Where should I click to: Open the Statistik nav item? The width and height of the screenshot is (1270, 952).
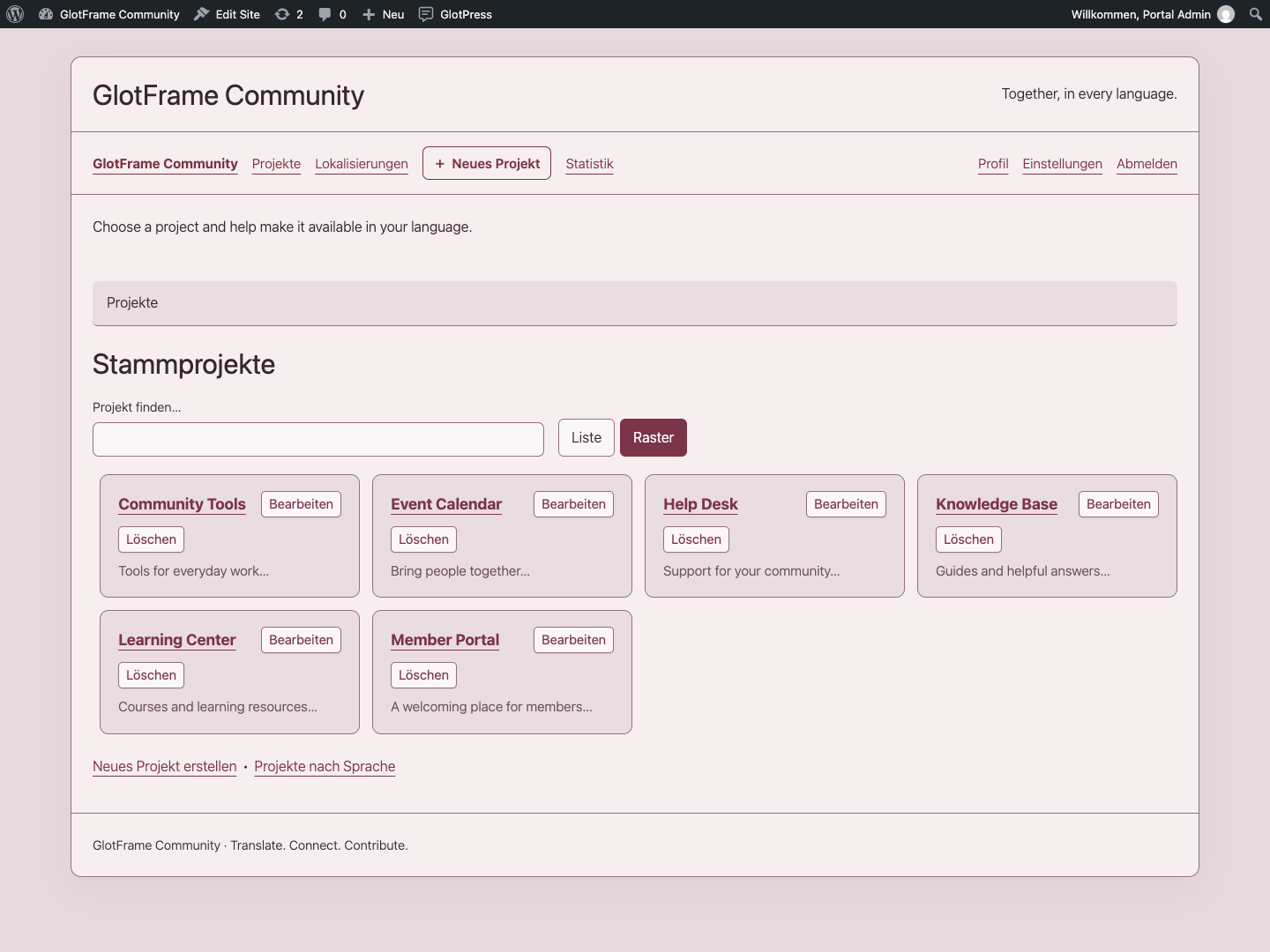589,164
